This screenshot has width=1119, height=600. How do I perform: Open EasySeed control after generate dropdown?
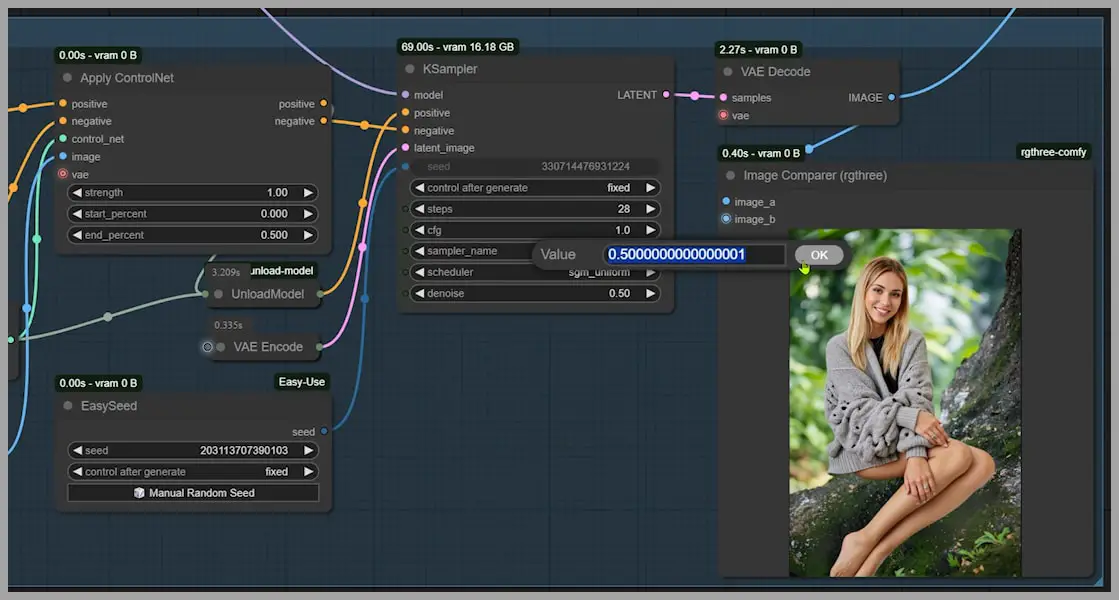pos(193,472)
